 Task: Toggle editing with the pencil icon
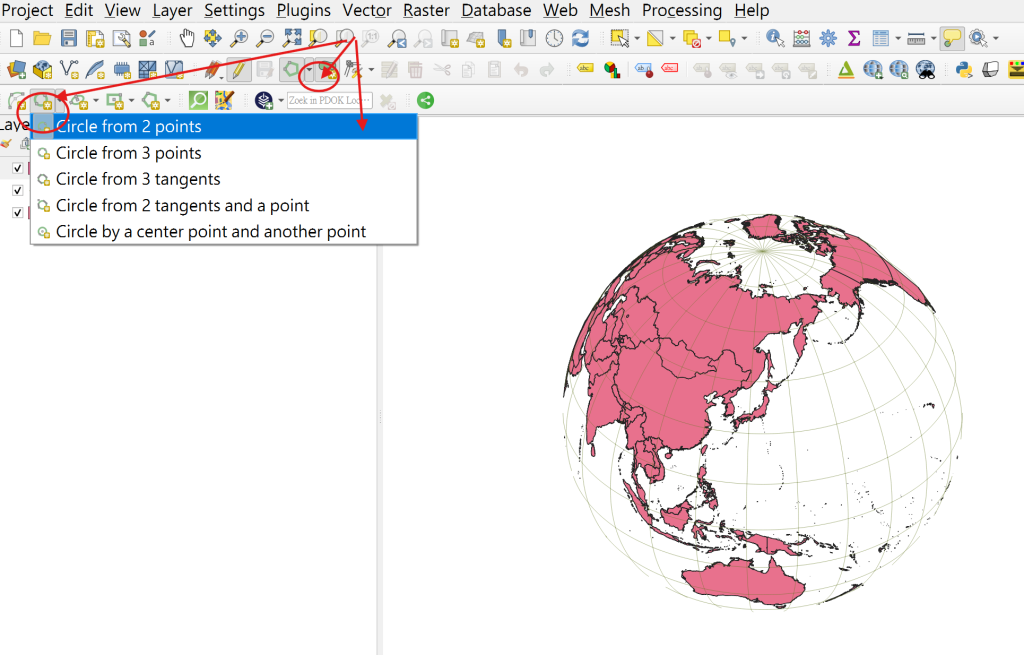point(238,69)
